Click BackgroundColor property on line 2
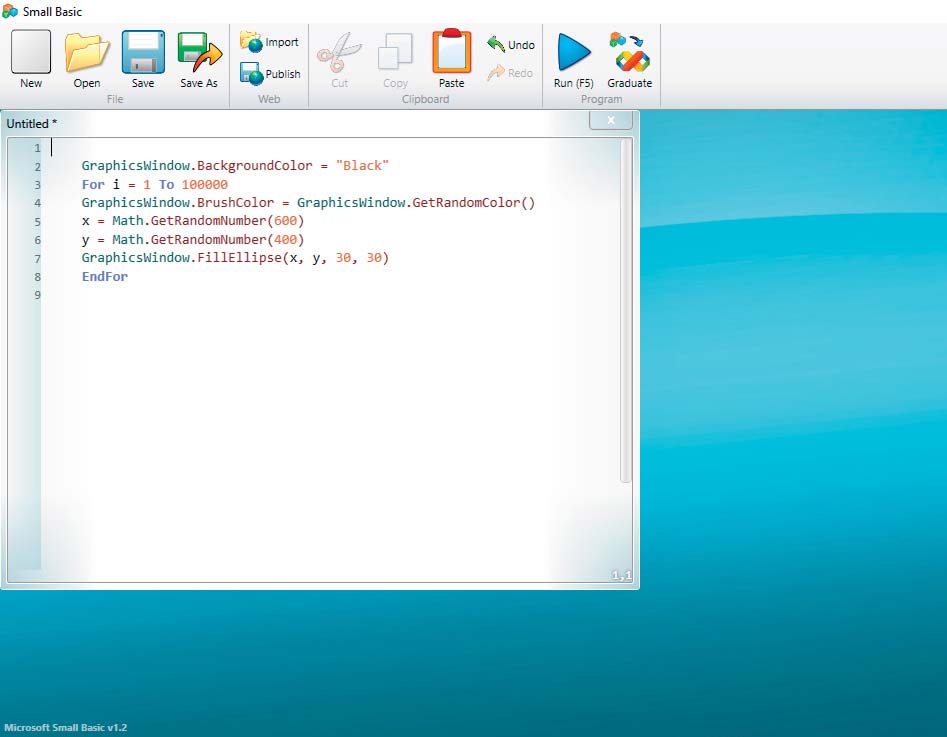 click(x=255, y=166)
